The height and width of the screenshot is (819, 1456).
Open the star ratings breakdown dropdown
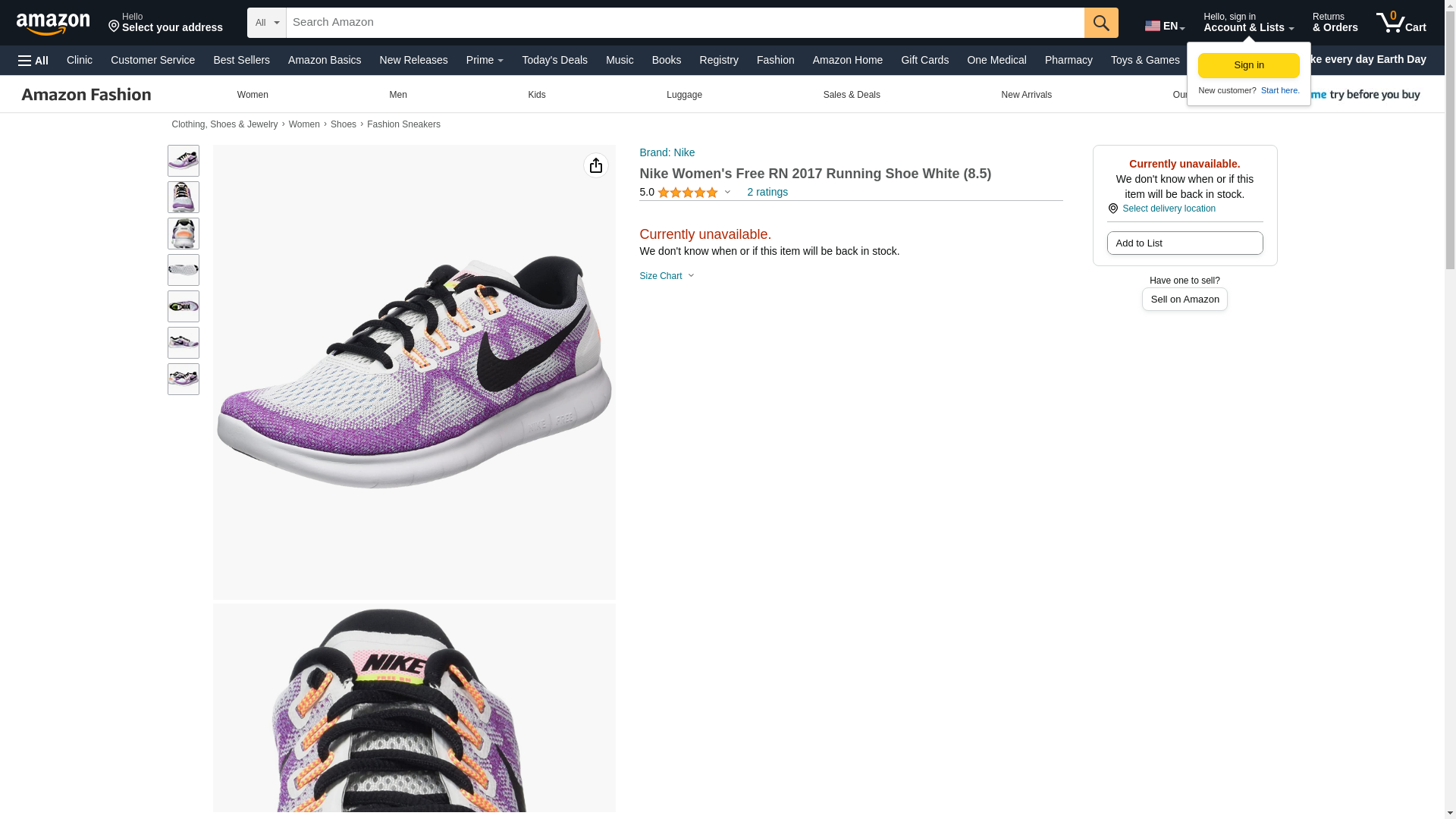[x=727, y=192]
